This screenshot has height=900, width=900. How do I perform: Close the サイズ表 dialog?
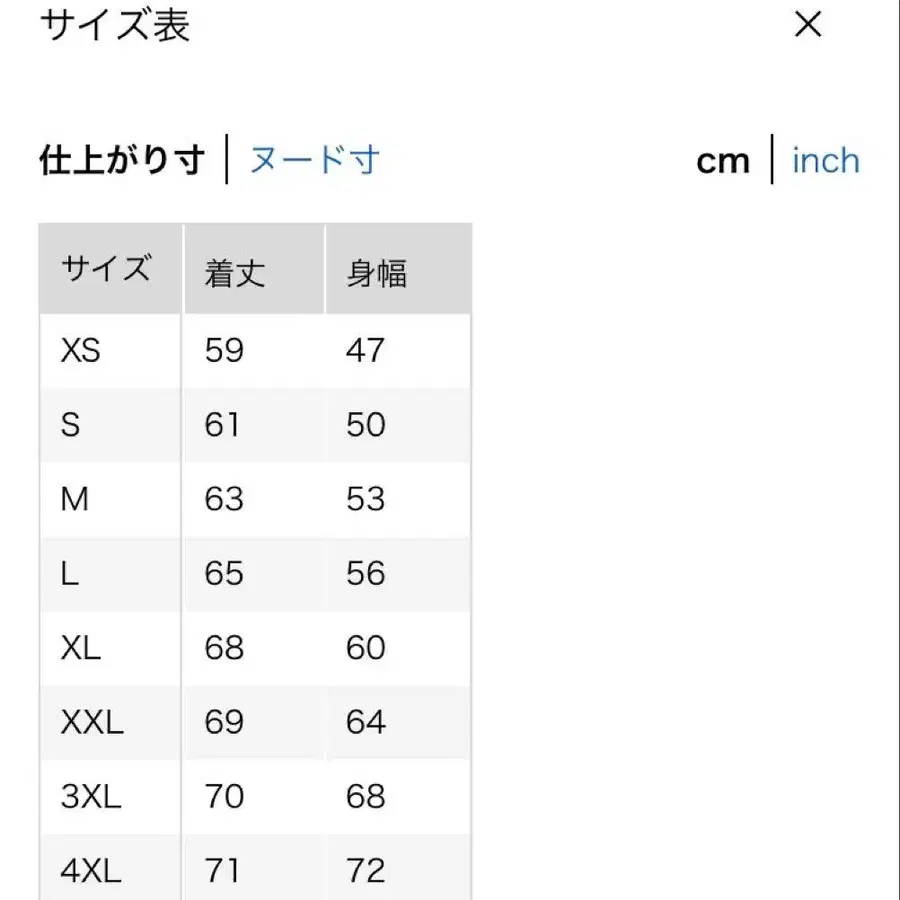coord(806,27)
